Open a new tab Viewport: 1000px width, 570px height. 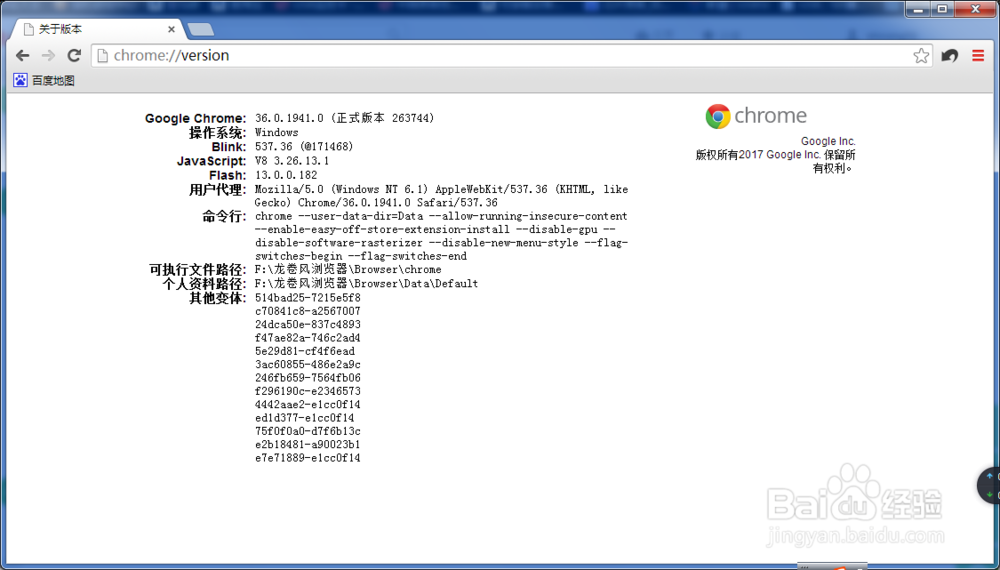click(x=200, y=30)
